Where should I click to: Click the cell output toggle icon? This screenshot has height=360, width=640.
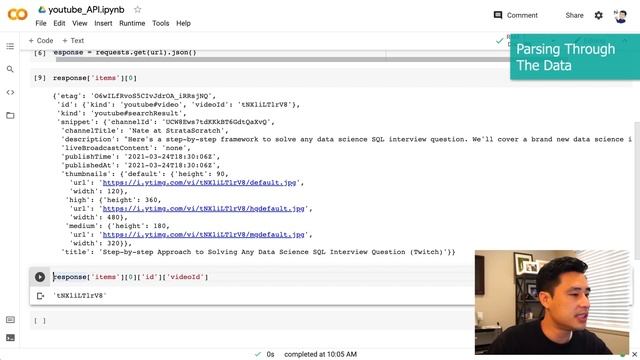pos(40,296)
